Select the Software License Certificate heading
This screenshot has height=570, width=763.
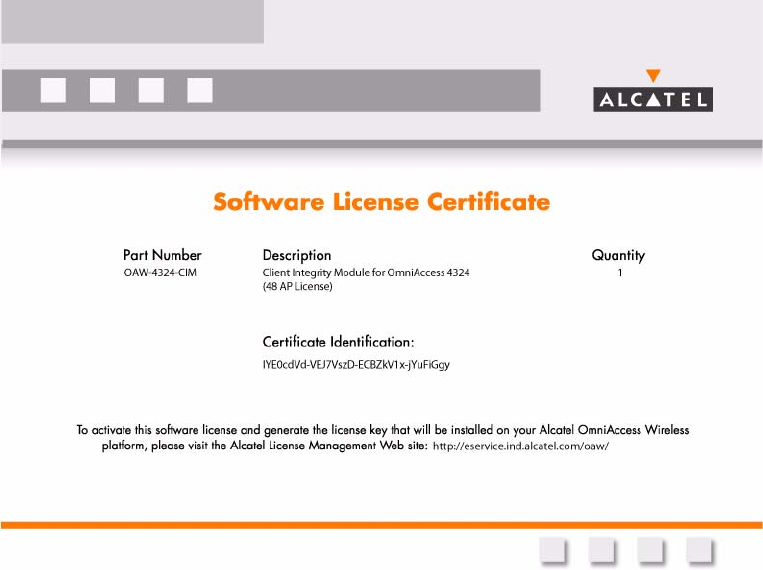[x=382, y=202]
